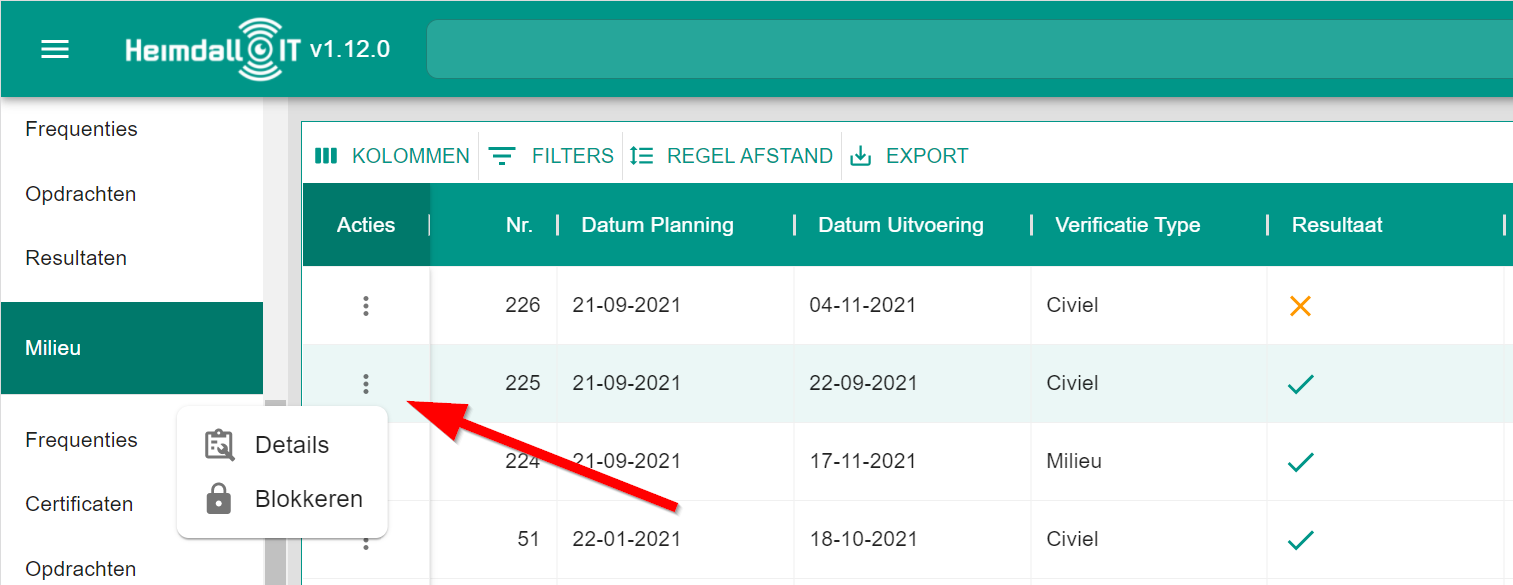Open actions menu for row 226
The width and height of the screenshot is (1513, 585).
point(366,306)
